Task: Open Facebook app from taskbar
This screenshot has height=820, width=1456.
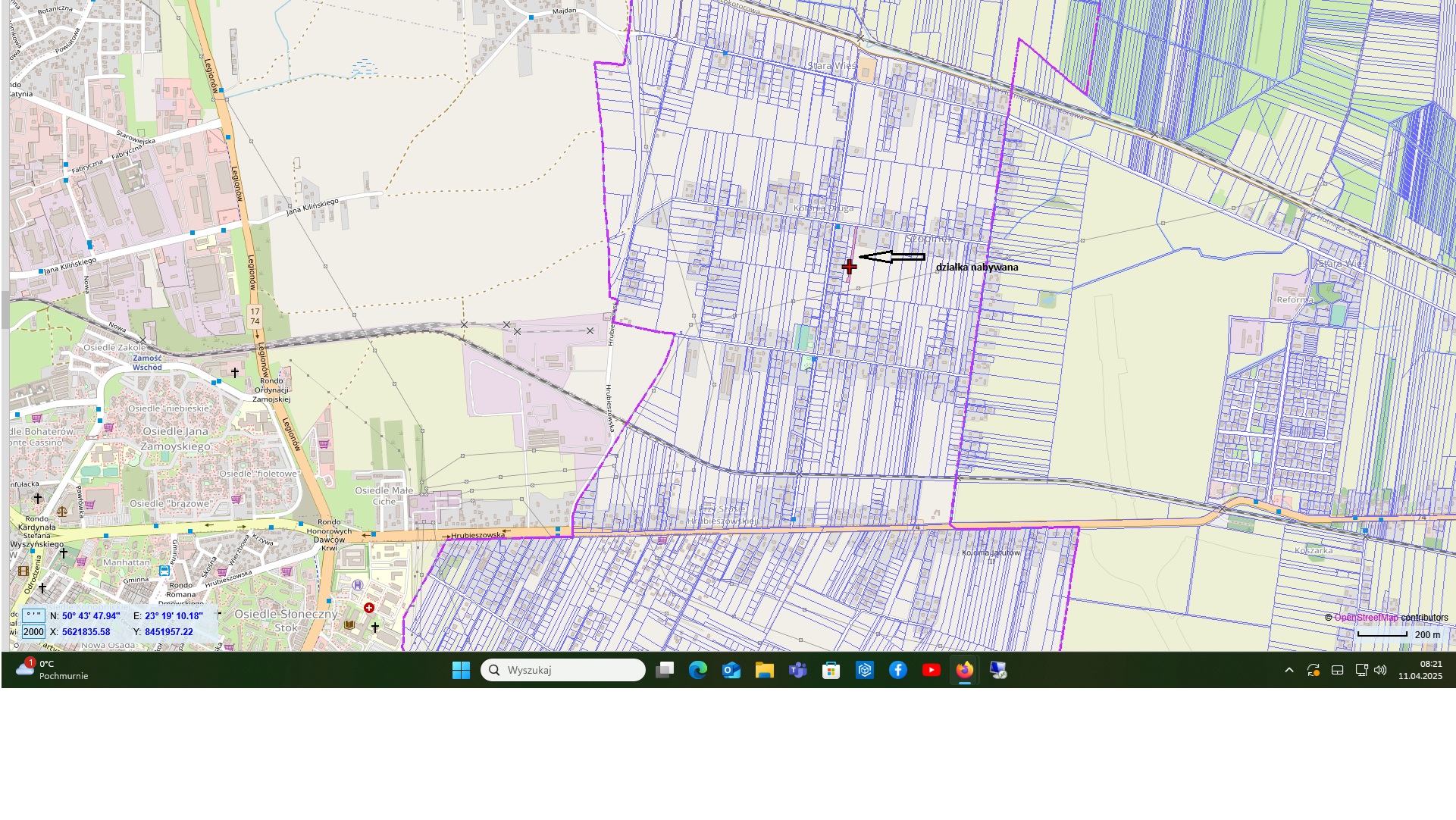Action: point(897,670)
